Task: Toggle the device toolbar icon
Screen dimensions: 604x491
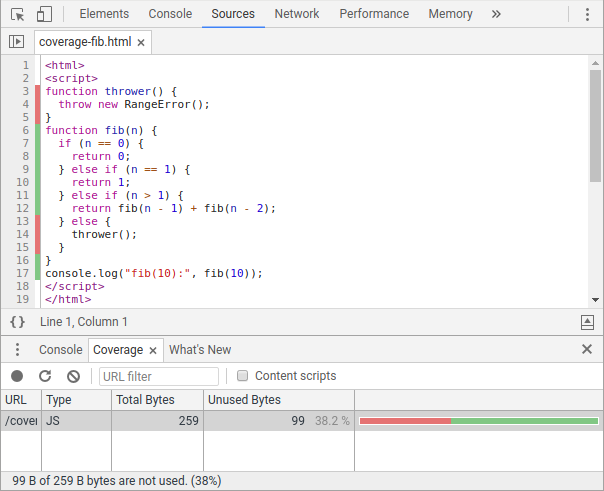Action: (x=44, y=14)
